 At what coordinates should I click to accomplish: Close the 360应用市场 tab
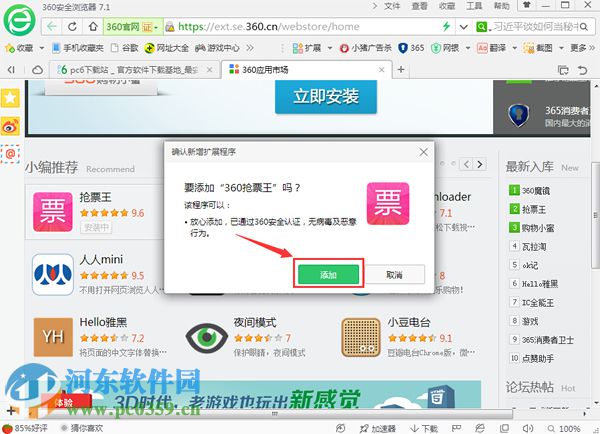tap(382, 70)
